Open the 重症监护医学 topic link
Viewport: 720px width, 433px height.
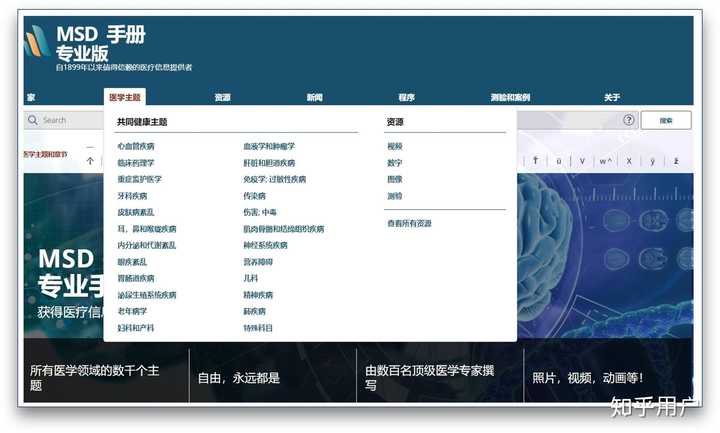(140, 179)
